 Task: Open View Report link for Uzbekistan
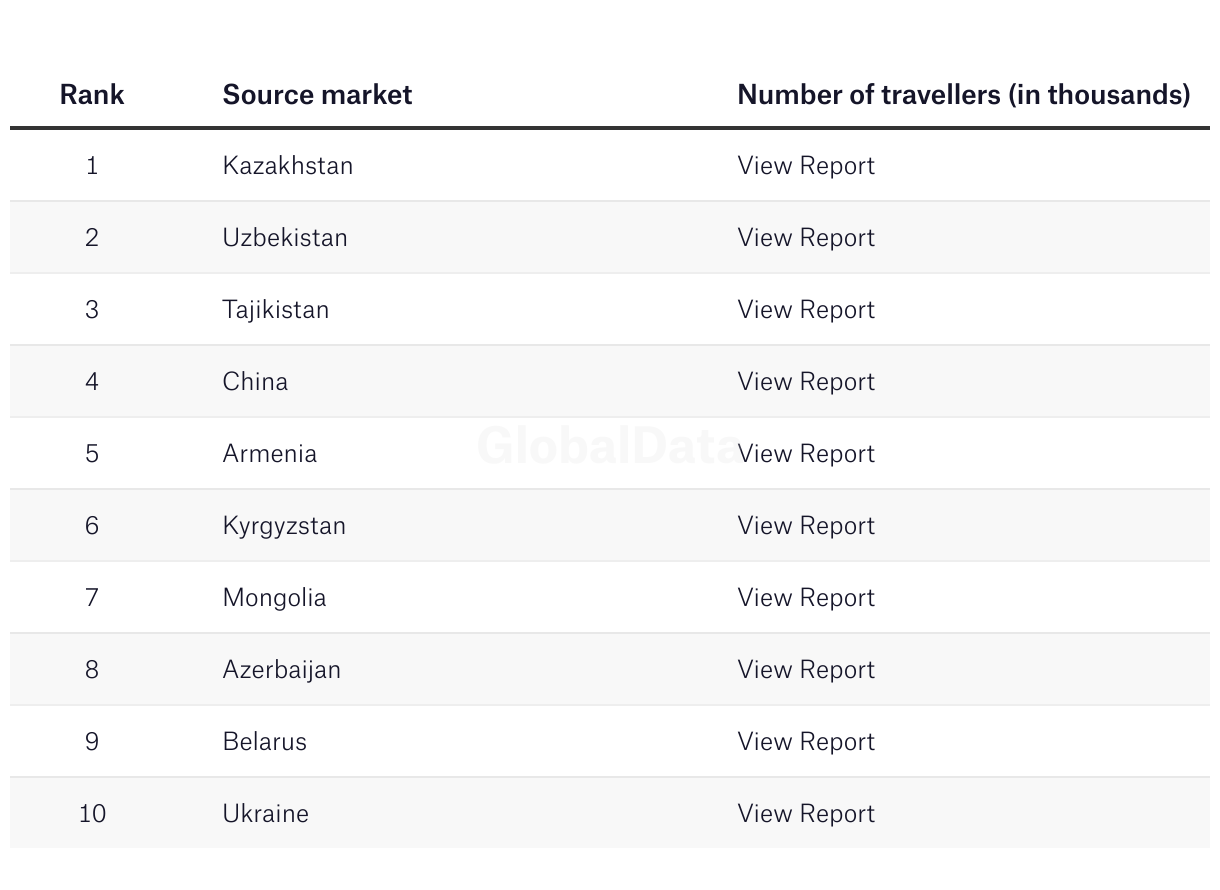click(x=806, y=237)
